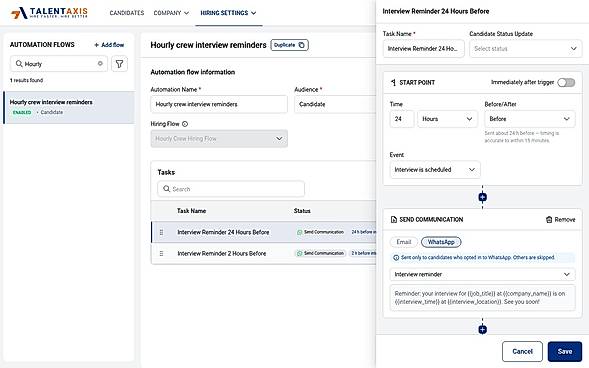Select Interview Reminder 24 Hours Before row
This screenshot has height=368, width=589.
click(x=263, y=232)
